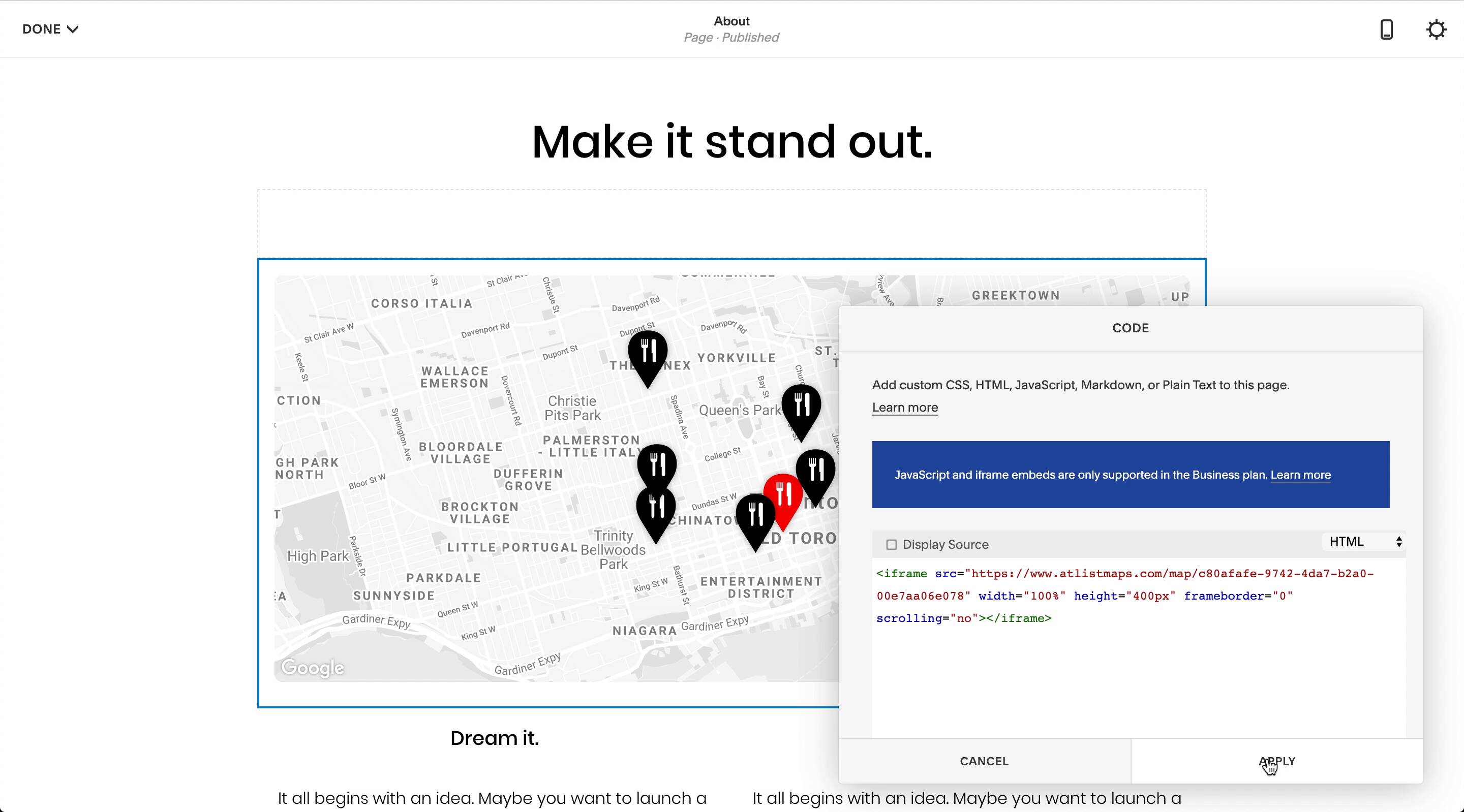Click the first paragraph under Dream it.

coord(492,798)
